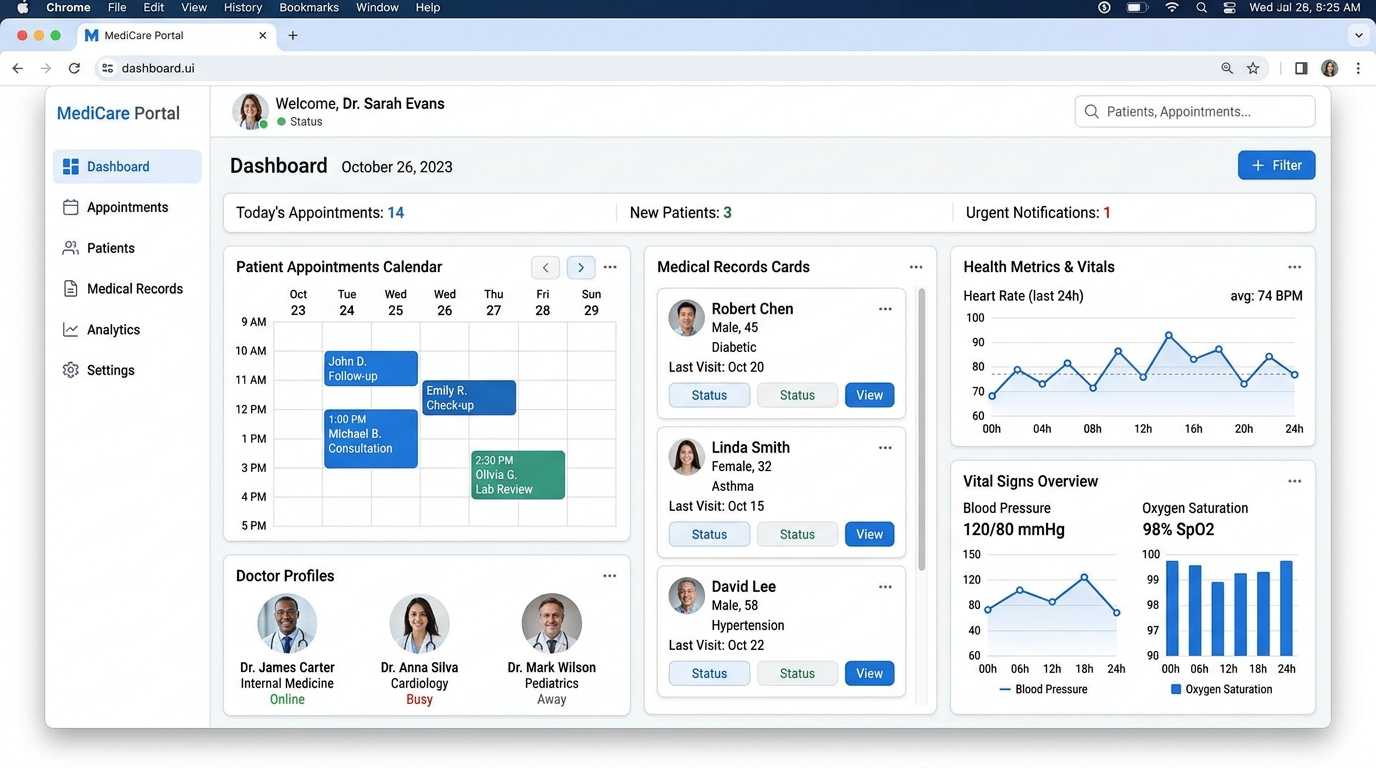Click Dr. Anna Silva's profile photo
The width and height of the screenshot is (1376, 768).
(x=419, y=623)
